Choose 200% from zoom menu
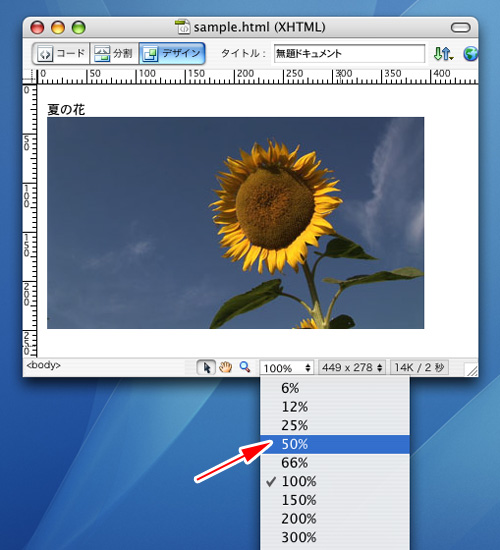Viewport: 500px width, 550px height. coord(335,519)
